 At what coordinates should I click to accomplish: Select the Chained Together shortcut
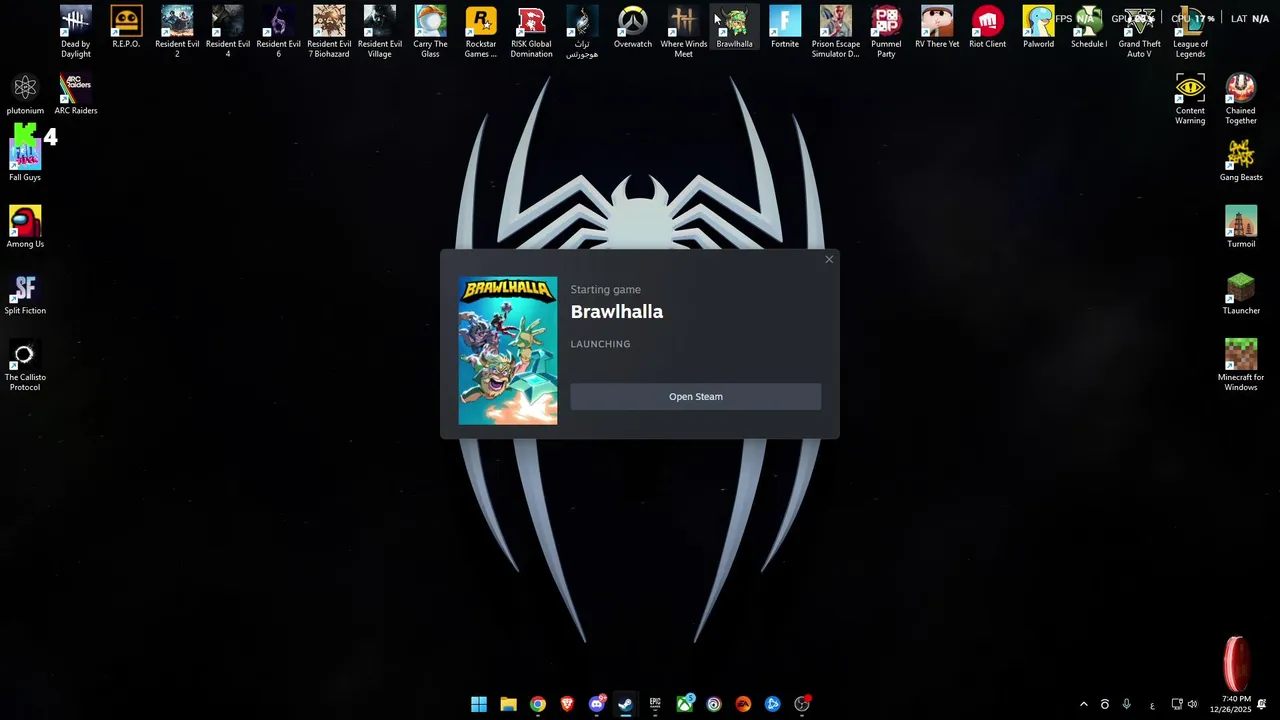click(x=1241, y=99)
